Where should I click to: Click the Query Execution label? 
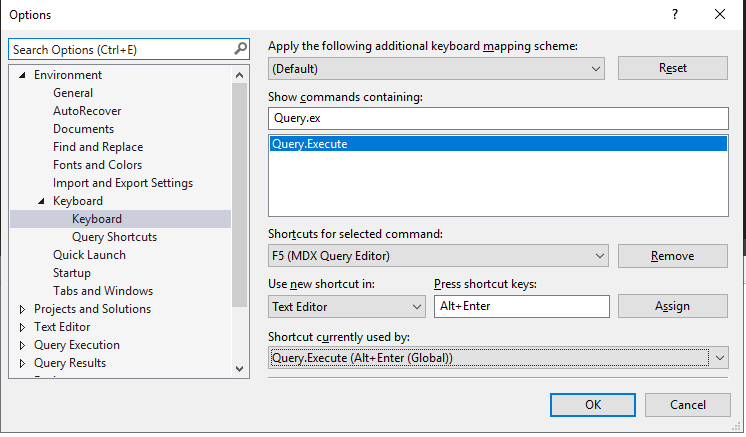click(77, 345)
